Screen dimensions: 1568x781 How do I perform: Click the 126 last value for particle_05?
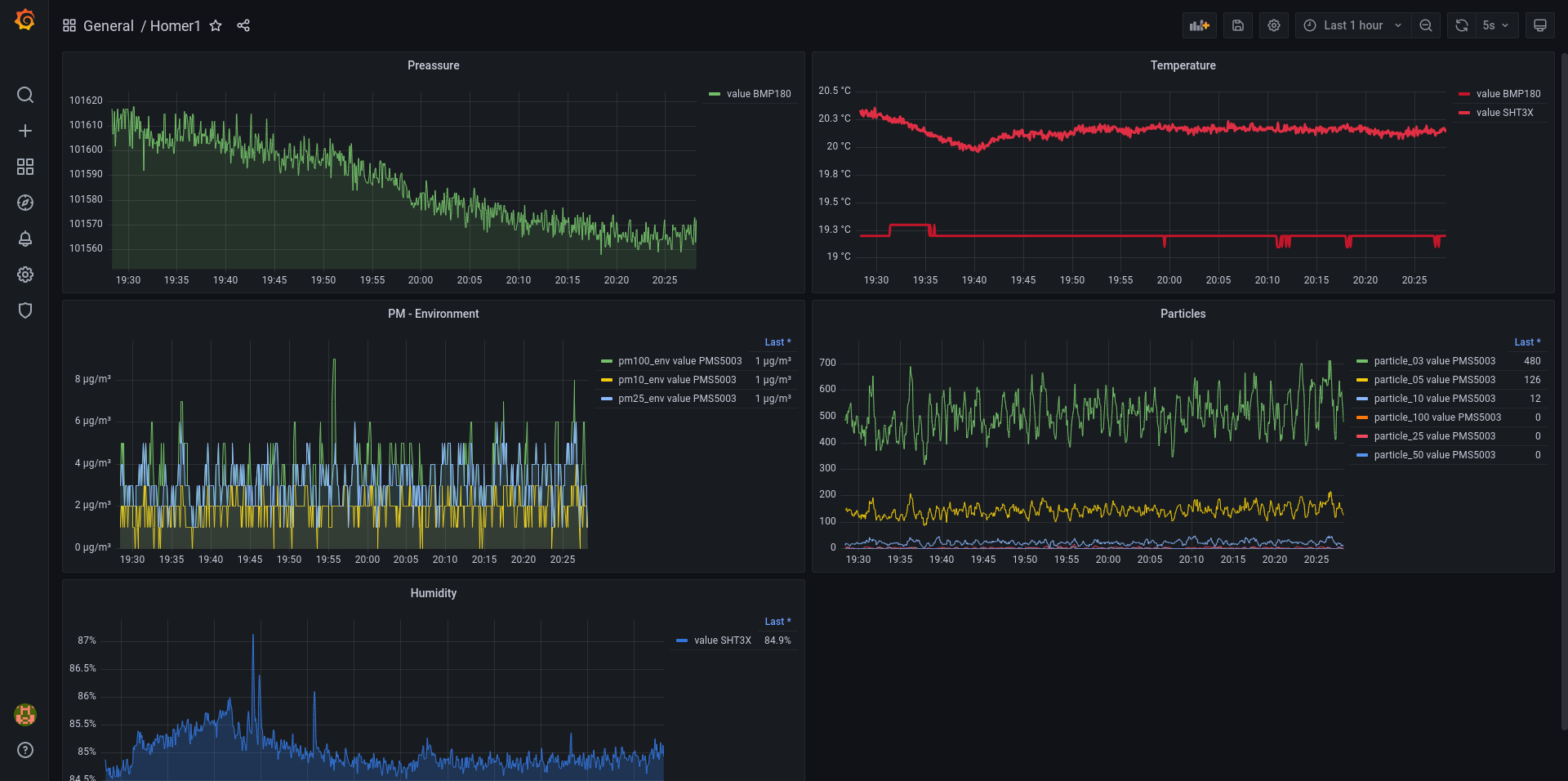[1532, 380]
